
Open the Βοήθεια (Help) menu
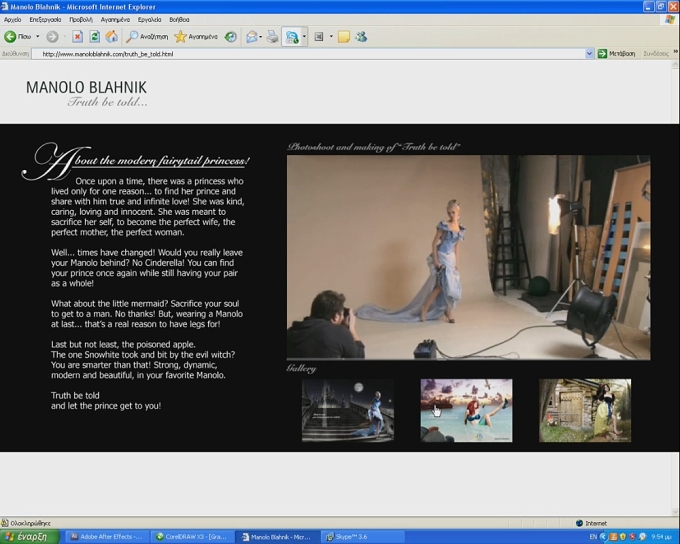tap(179, 20)
